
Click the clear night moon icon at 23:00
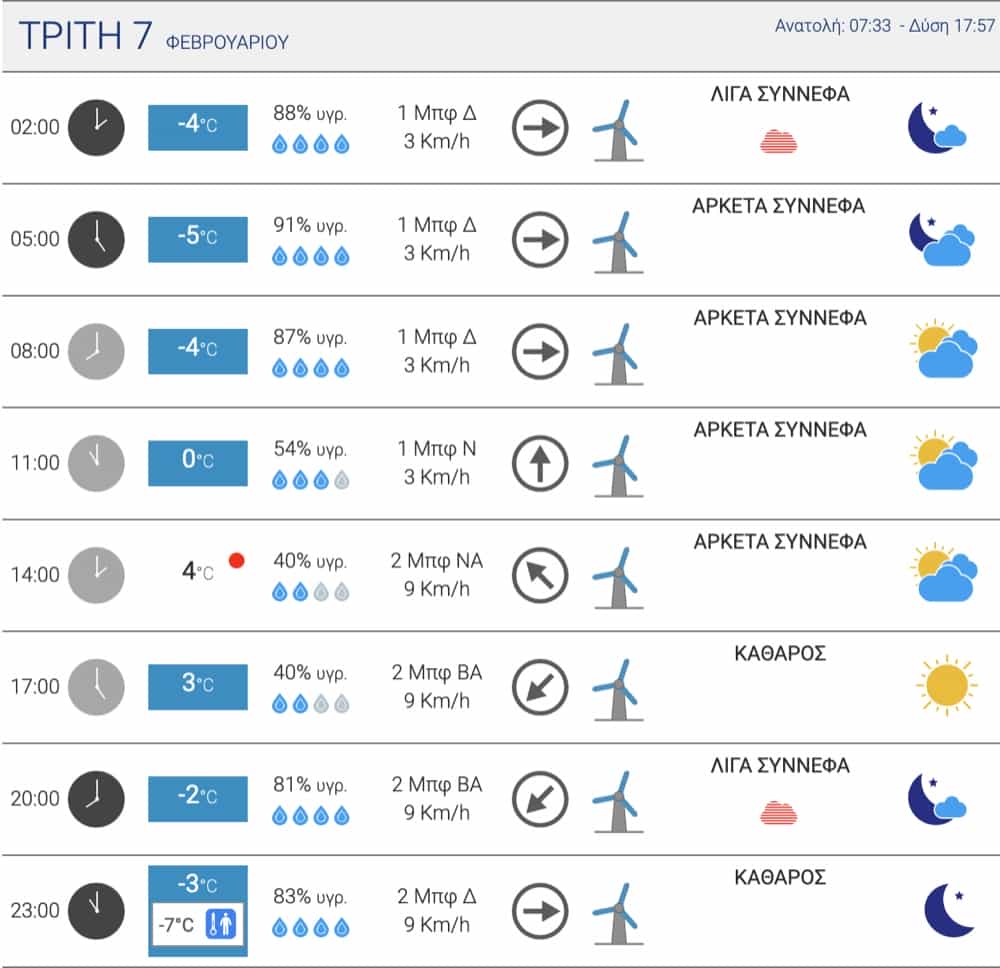[x=948, y=910]
